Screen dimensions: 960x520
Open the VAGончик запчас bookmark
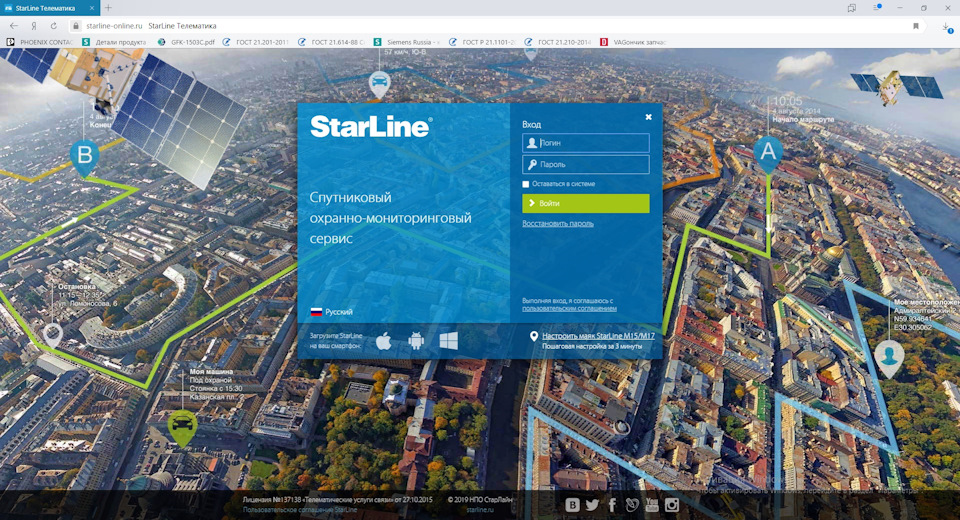(x=633, y=42)
